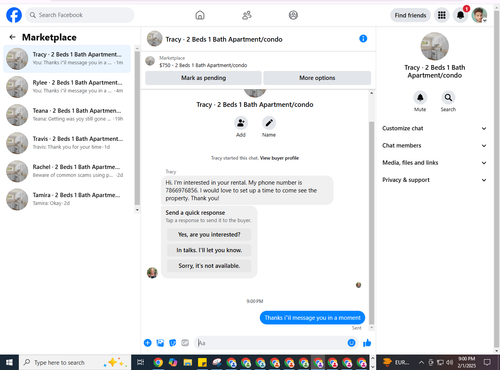Open Windows Start menu
This screenshot has height=370, width=500.
pyautogui.click(x=9, y=362)
